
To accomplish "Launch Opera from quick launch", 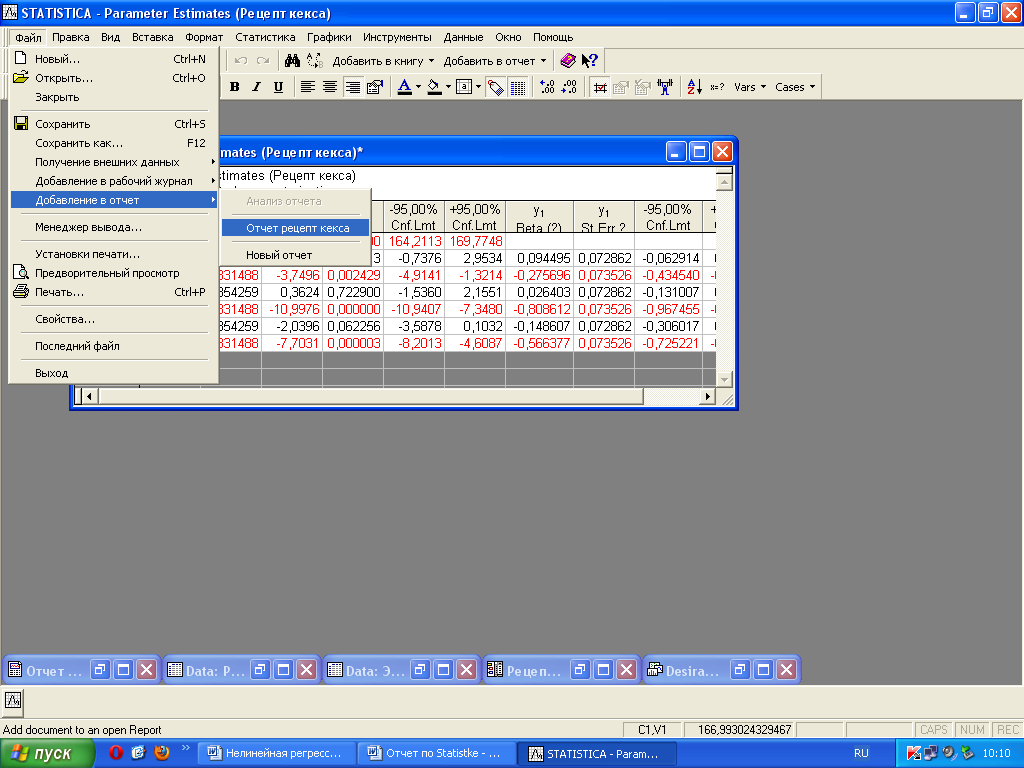I will [x=116, y=753].
